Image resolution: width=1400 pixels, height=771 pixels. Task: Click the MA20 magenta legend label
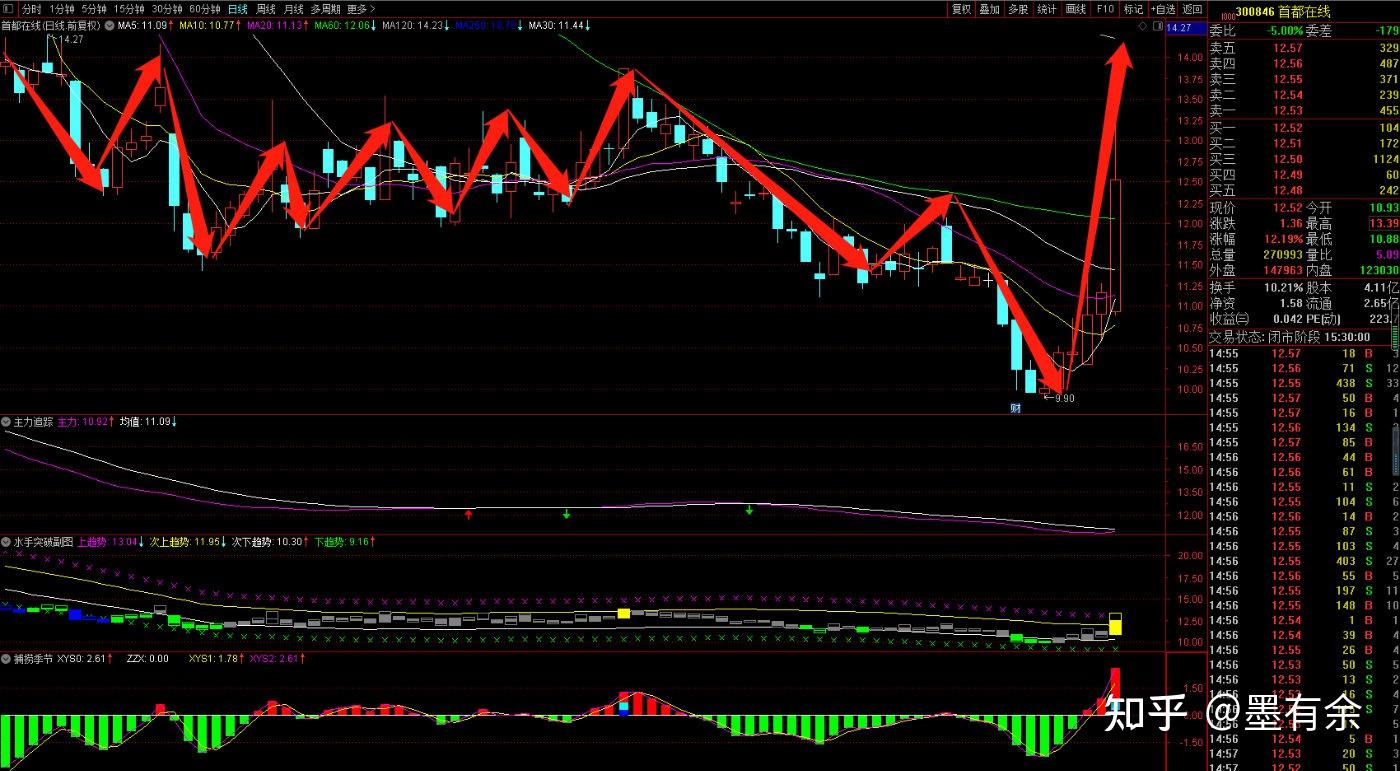pos(273,25)
